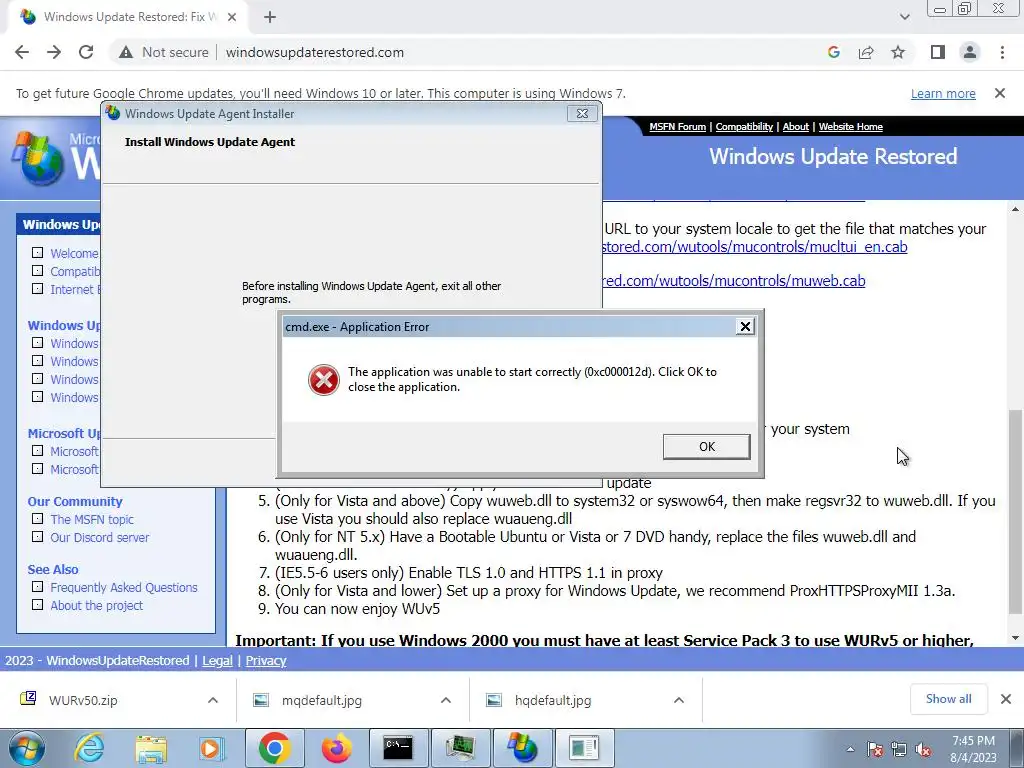Open the muweb.cab download link
Viewport: 1024px width, 768px height.
click(734, 281)
